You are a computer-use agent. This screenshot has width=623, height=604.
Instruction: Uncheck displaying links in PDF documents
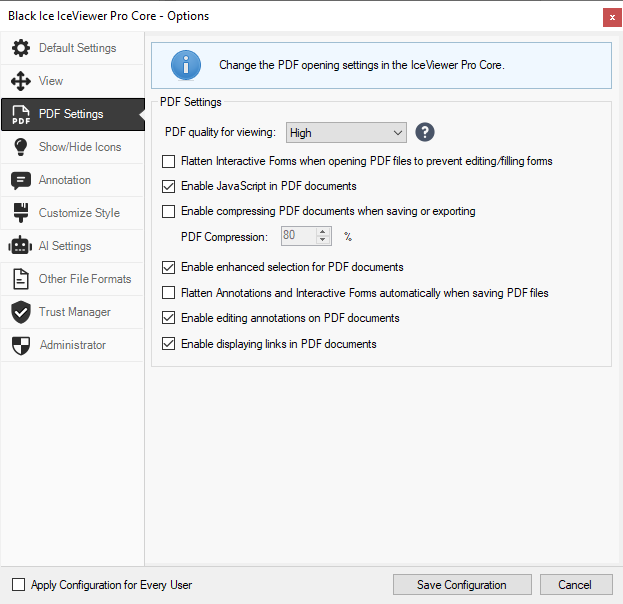point(168,344)
